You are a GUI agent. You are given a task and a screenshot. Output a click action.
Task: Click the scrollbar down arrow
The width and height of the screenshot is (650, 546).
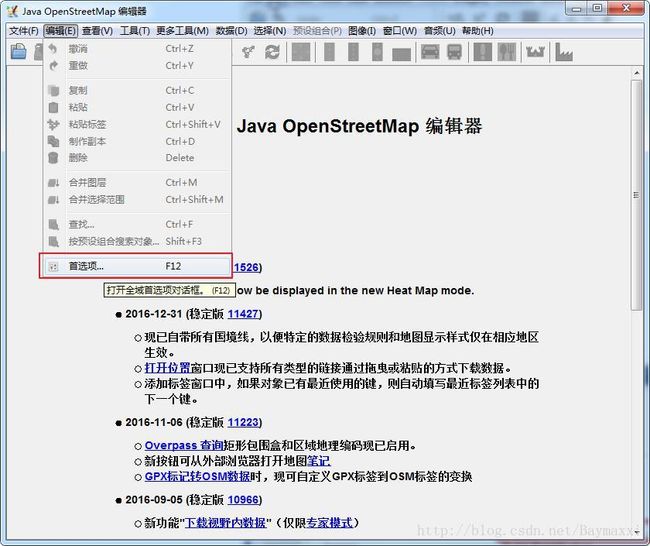pos(636,531)
